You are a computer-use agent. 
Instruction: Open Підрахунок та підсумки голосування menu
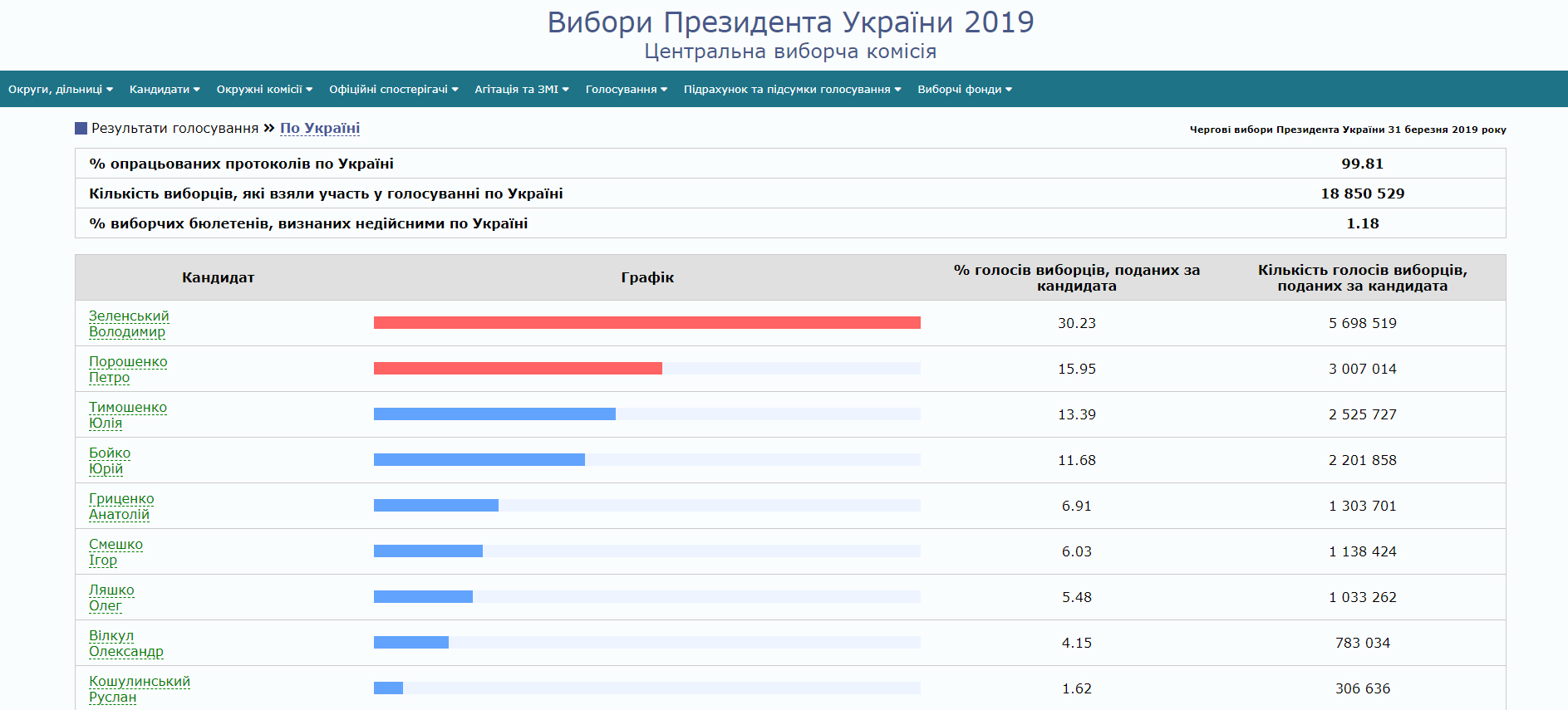click(792, 90)
